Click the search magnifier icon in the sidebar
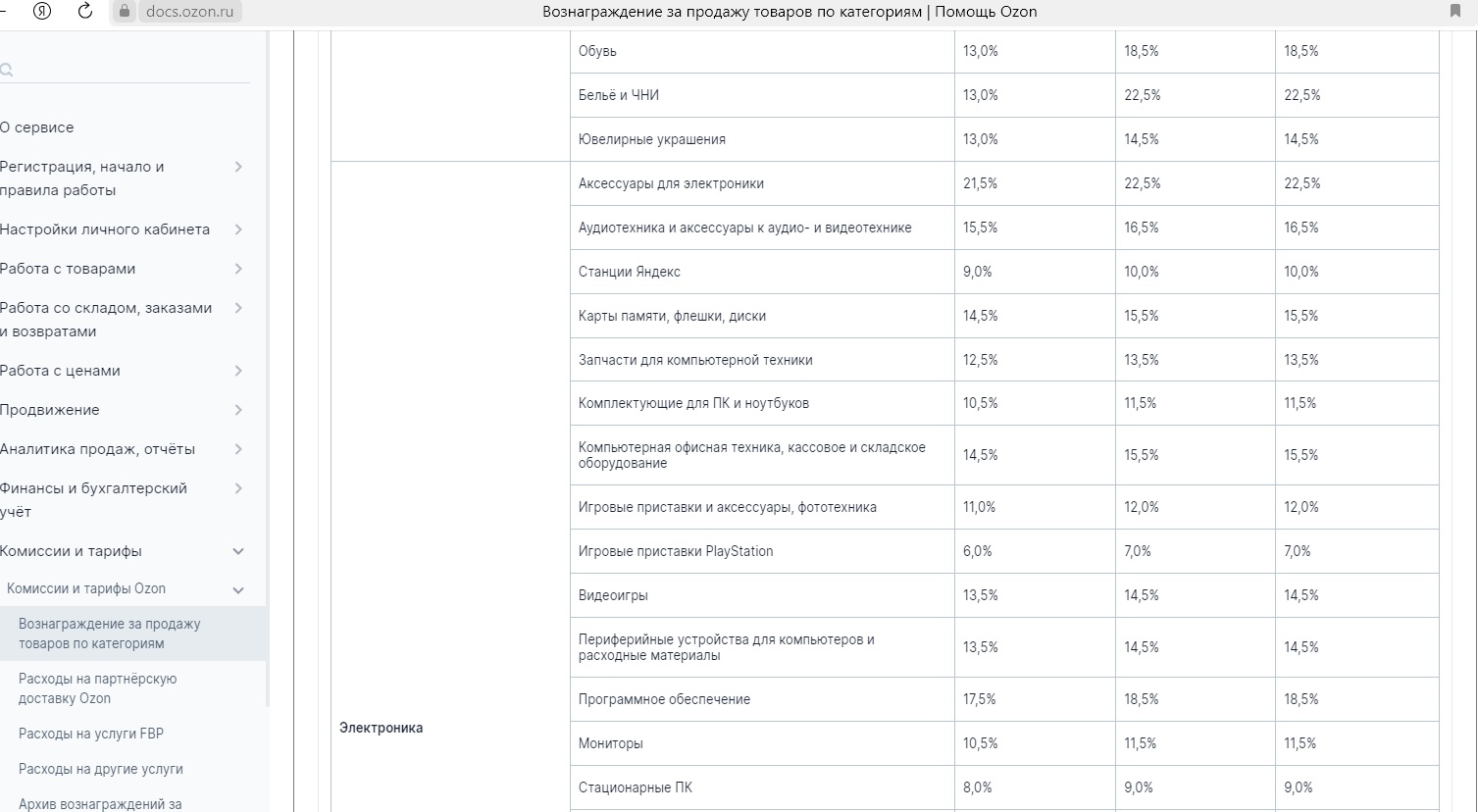The height and width of the screenshot is (812, 1478). (6, 70)
